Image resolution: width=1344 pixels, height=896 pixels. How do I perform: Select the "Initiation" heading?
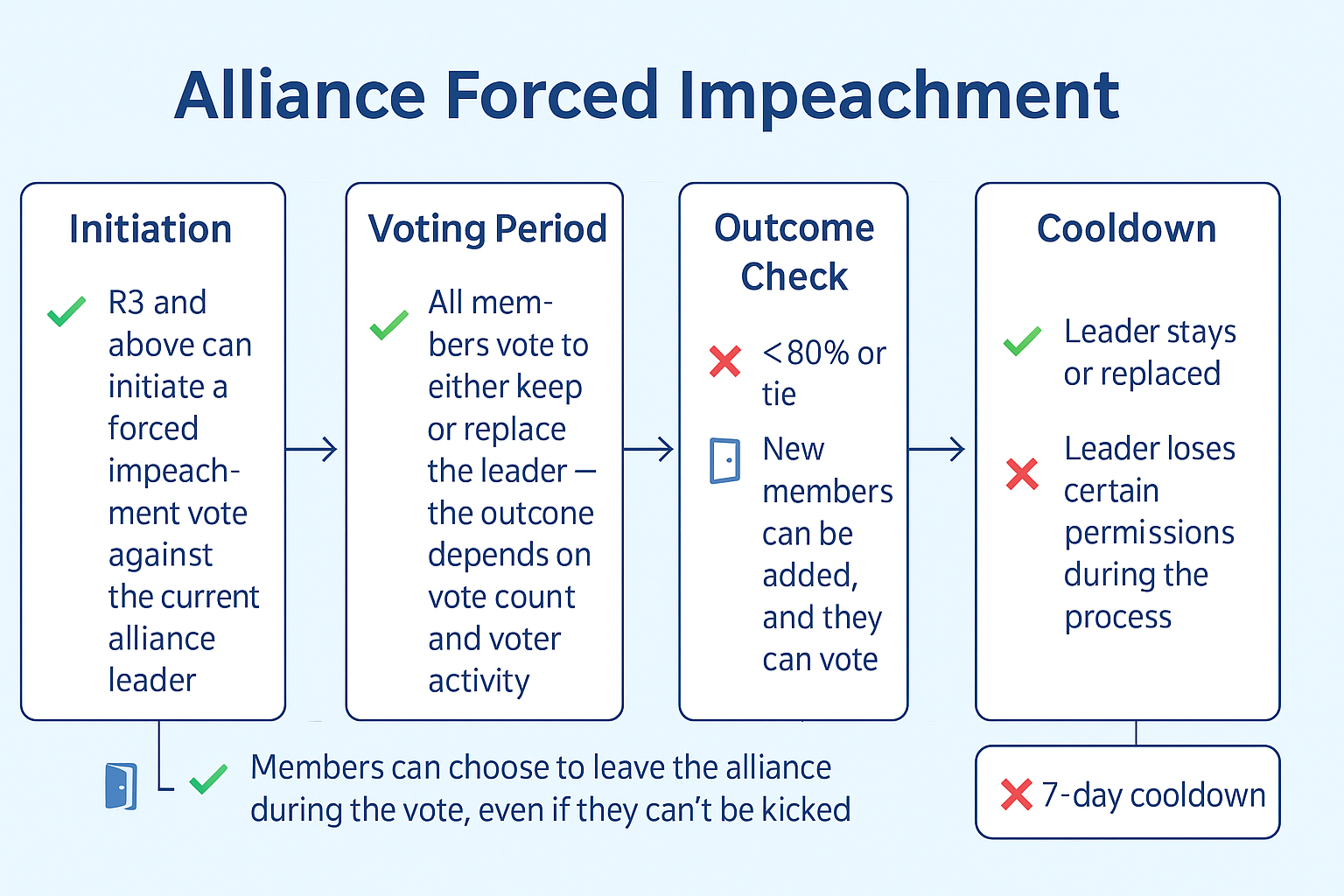coord(150,229)
